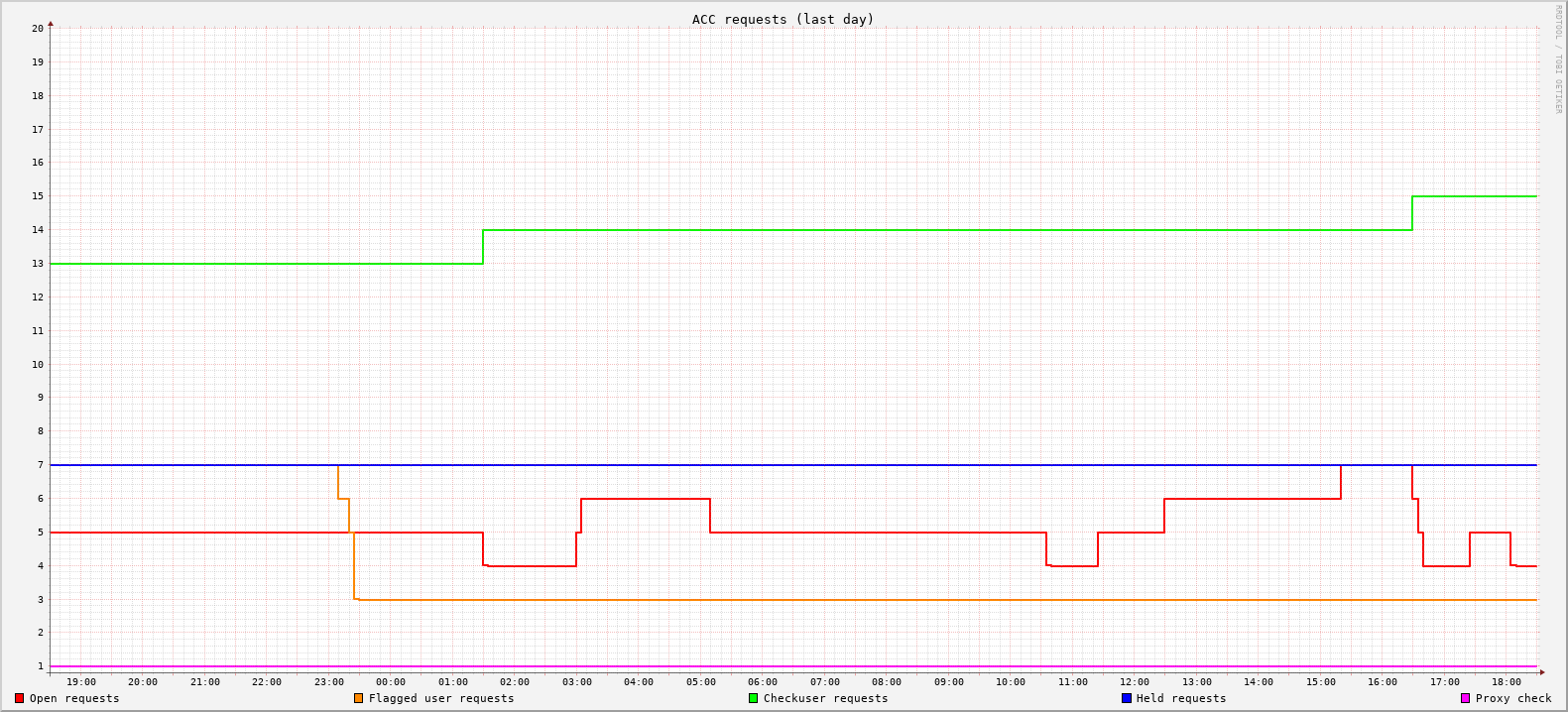Click the red Open requests legend swatch
Viewport: 1568px width, 712px height.
[19, 698]
